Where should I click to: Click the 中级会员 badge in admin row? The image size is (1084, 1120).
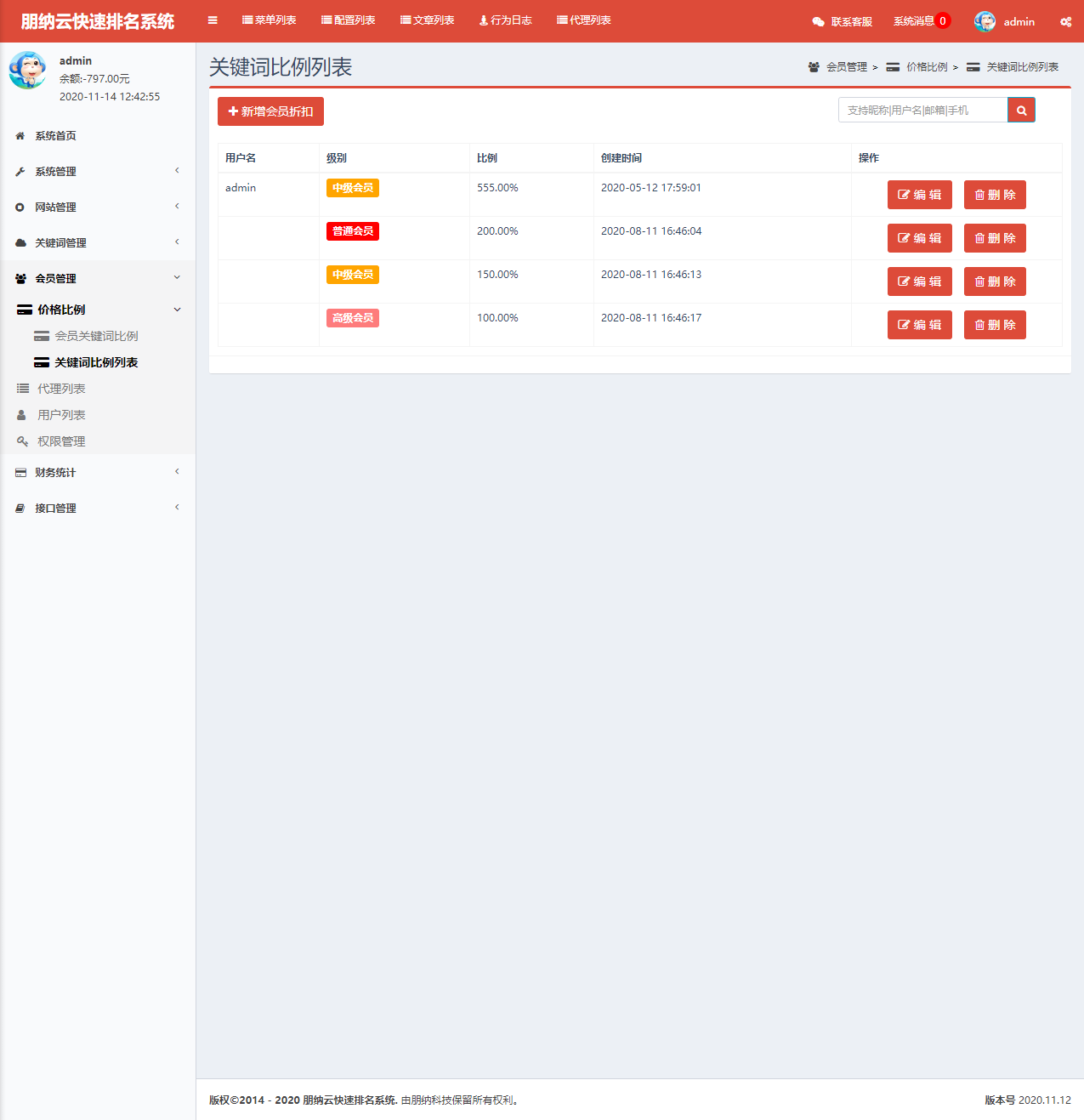tap(353, 188)
